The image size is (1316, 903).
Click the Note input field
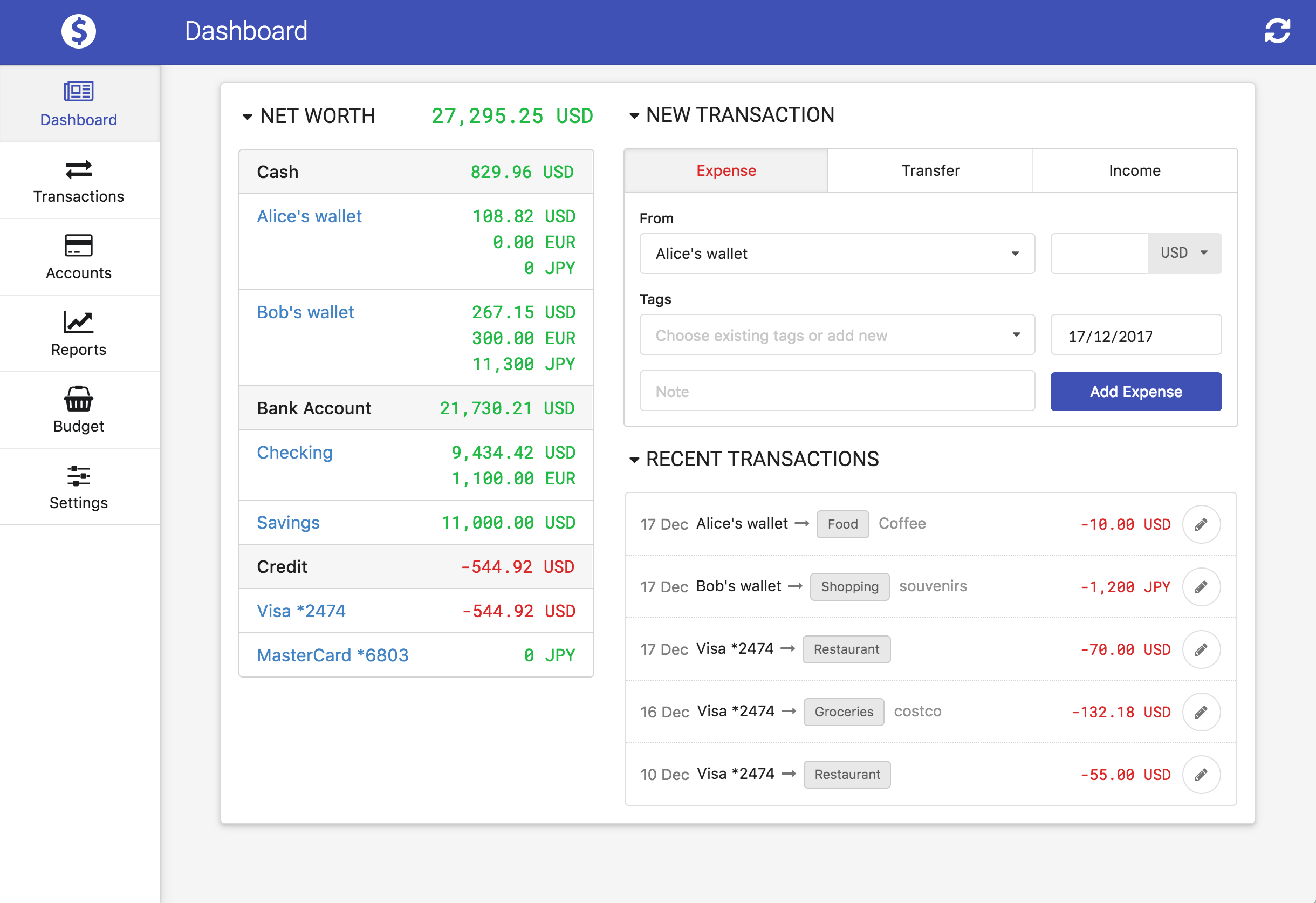(x=837, y=391)
